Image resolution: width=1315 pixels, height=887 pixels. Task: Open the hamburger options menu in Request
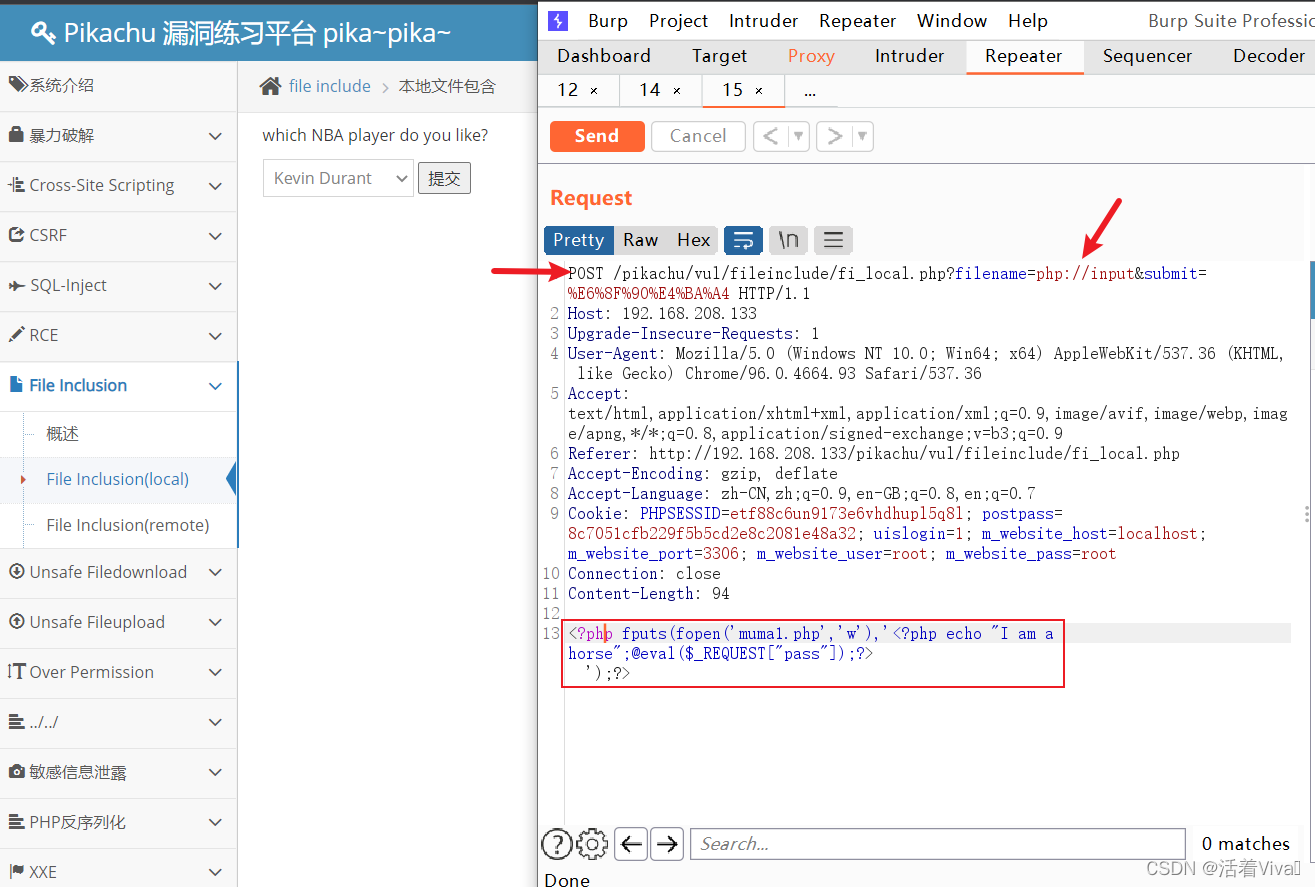point(833,240)
